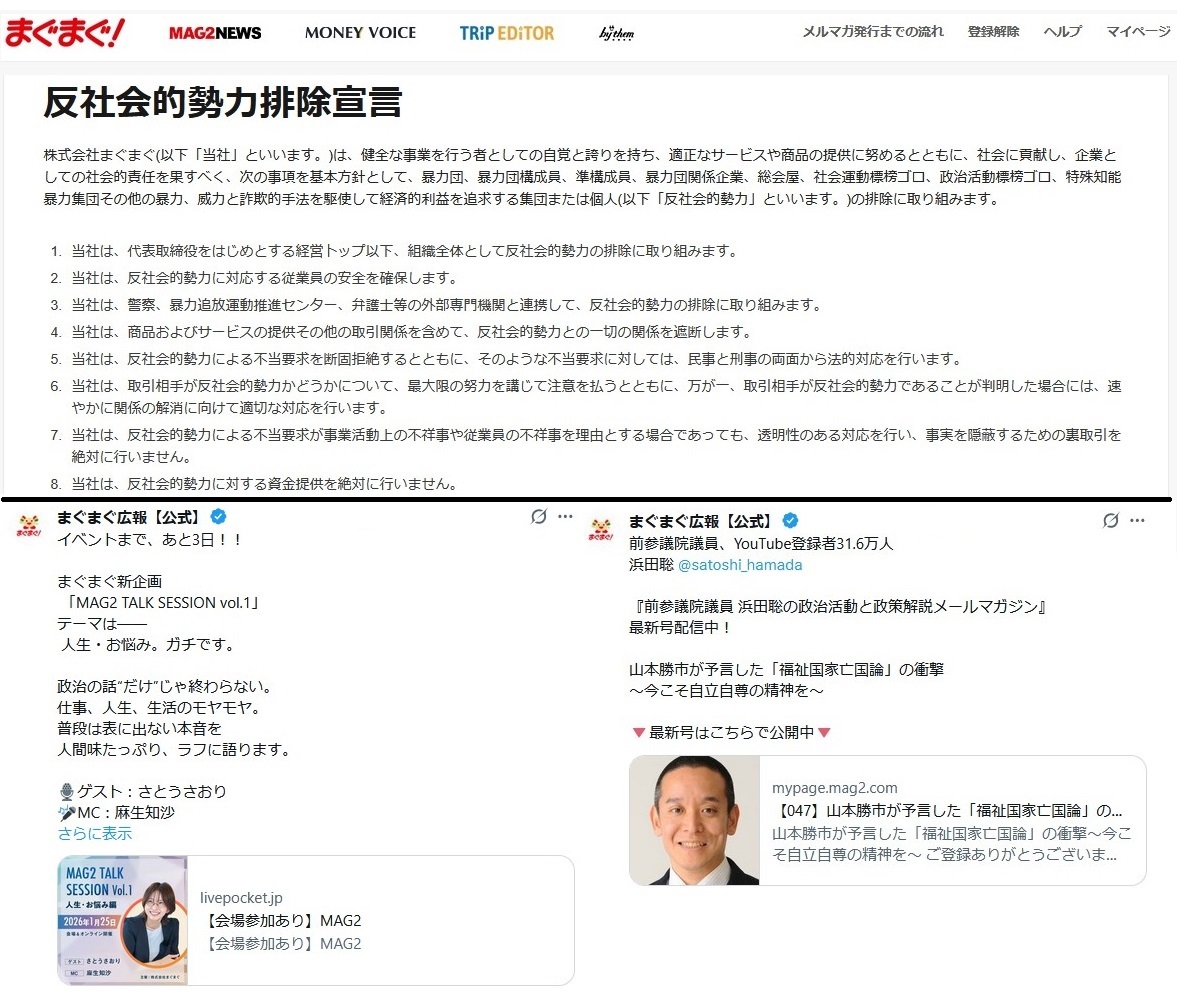Viewport: 1177px width, 996px height.
Task: Go to メルマガ発行までの流れ
Action: coord(873,32)
